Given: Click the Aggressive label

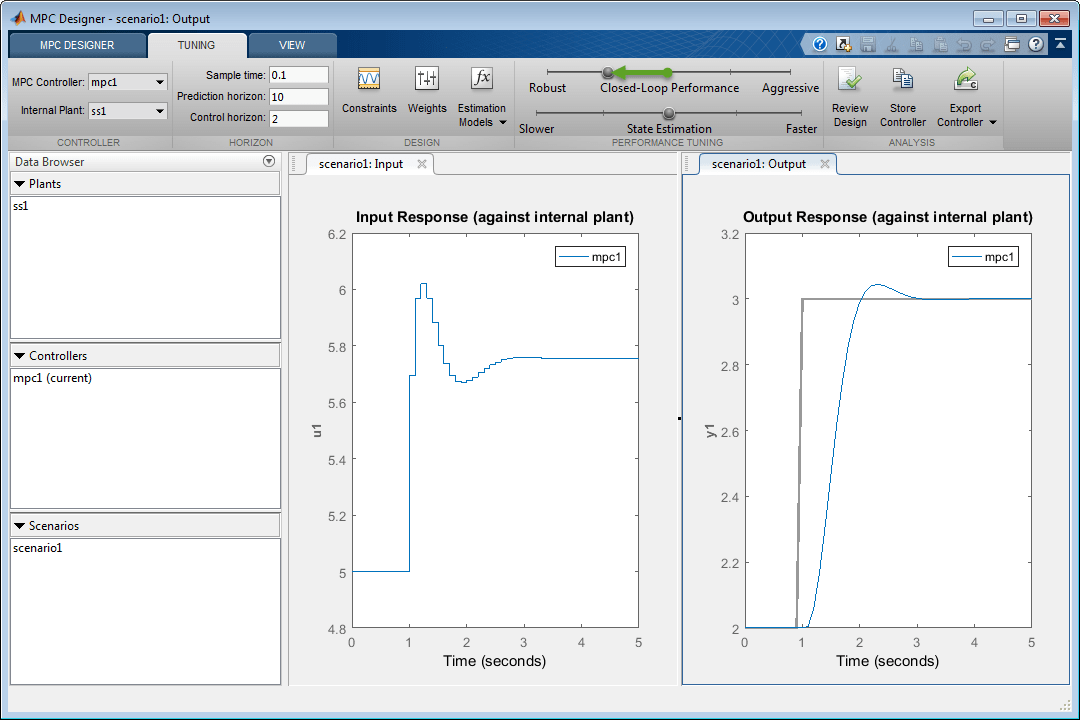Looking at the screenshot, I should point(790,88).
